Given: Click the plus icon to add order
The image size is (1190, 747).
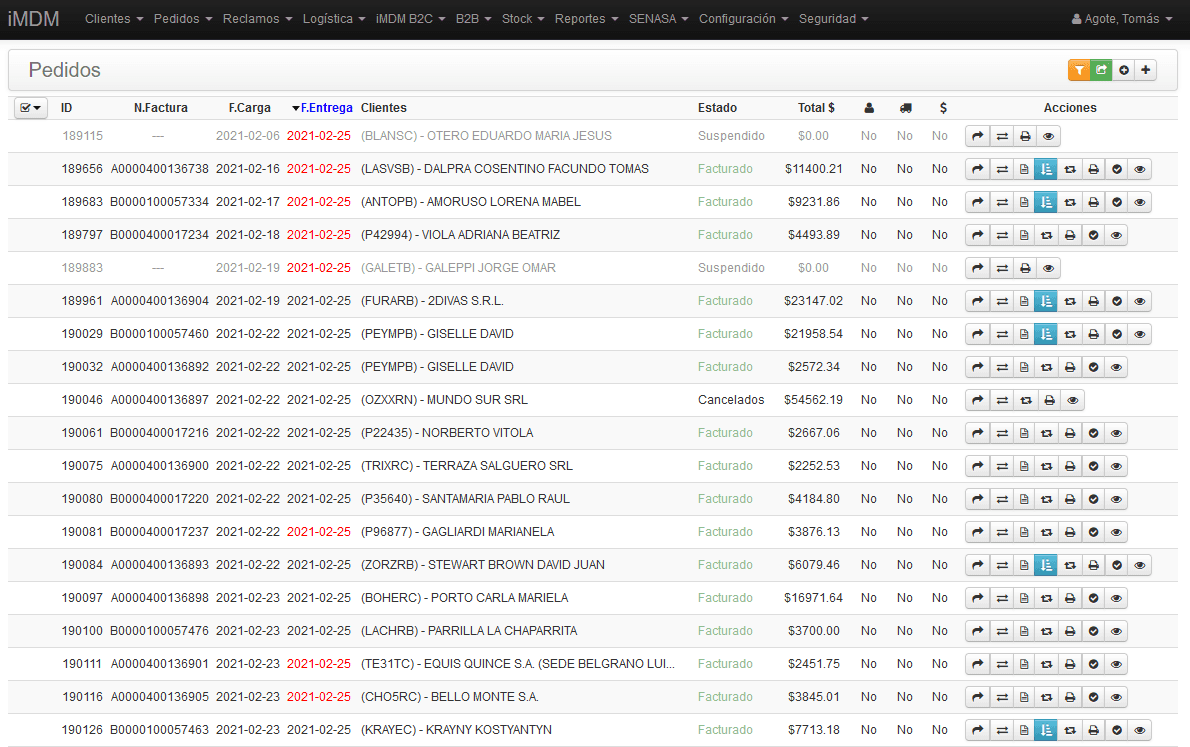Looking at the screenshot, I should [x=1146, y=70].
